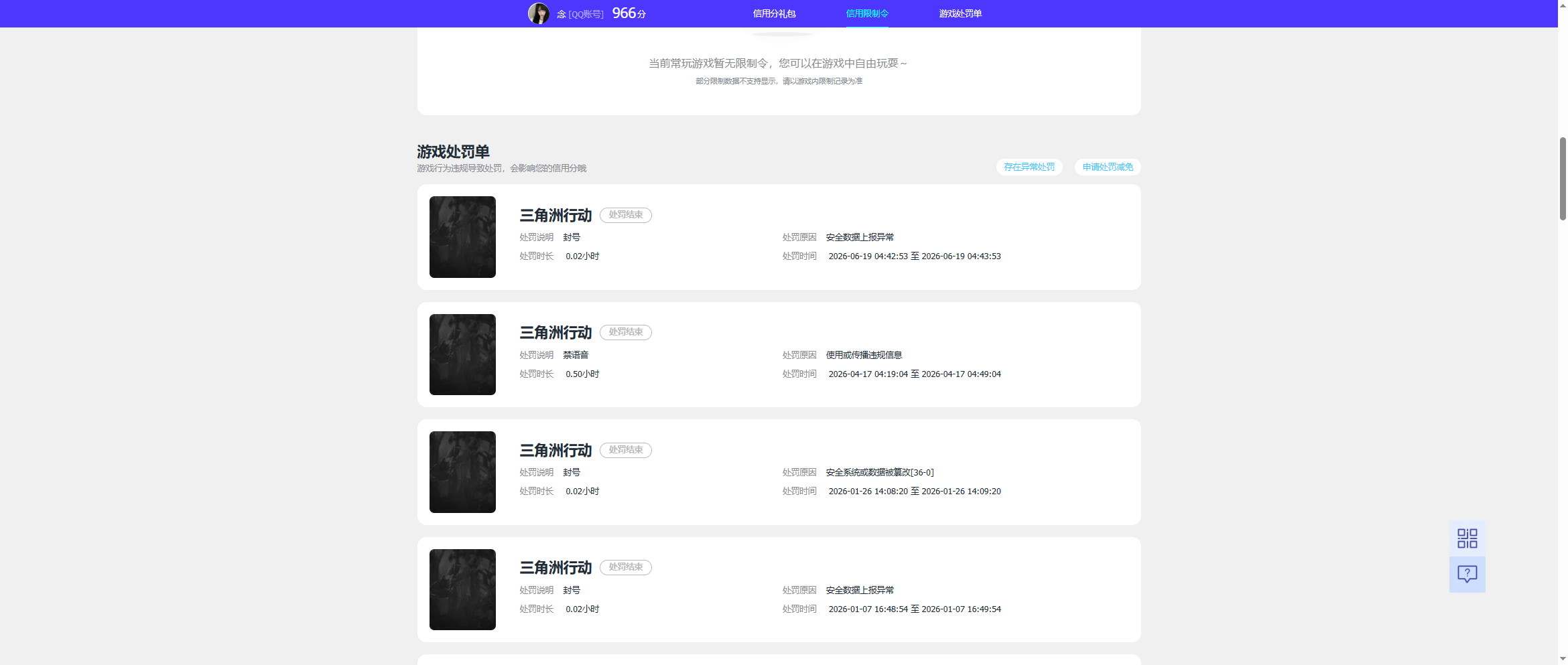Image resolution: width=1568 pixels, height=665 pixels.
Task: Click 处罚结束 badge on 2026-01-26 card
Action: (626, 450)
